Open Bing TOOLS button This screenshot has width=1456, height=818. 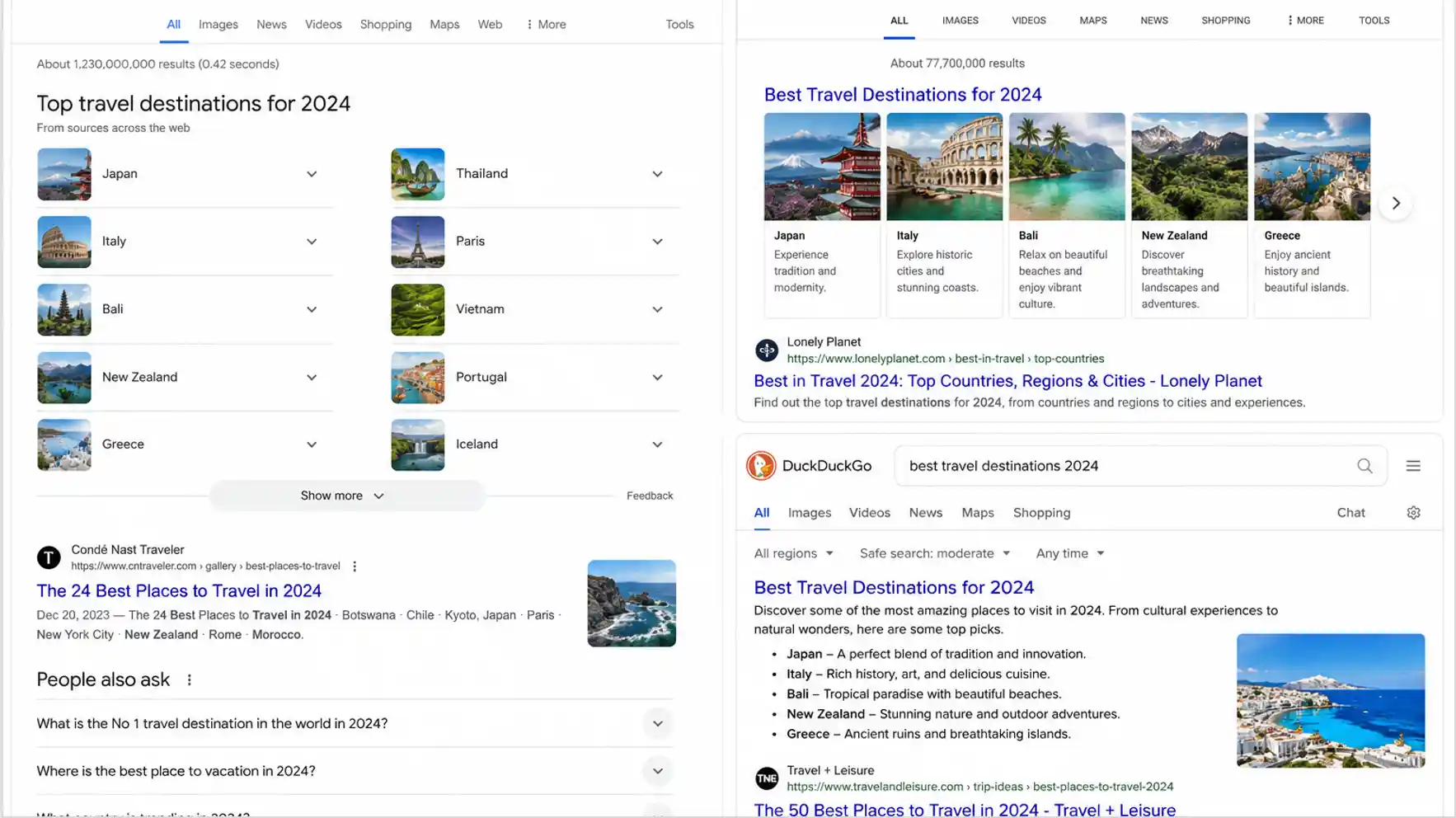coord(1374,21)
